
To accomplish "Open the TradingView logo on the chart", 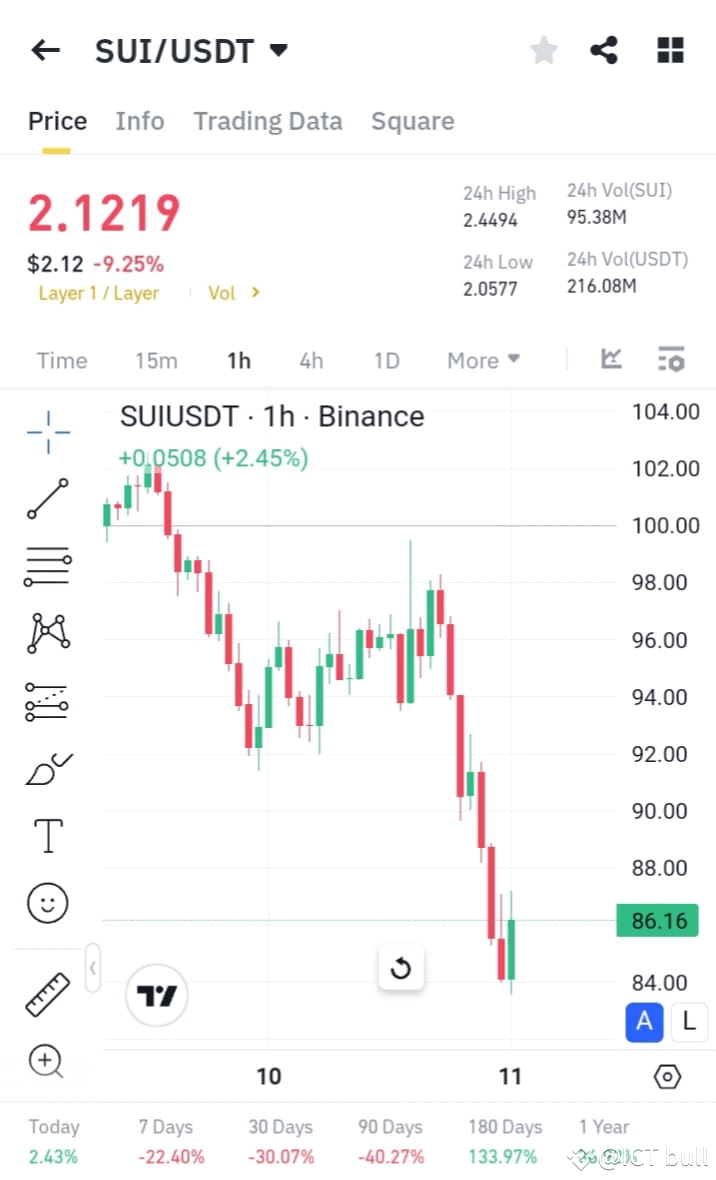I will pos(156,995).
